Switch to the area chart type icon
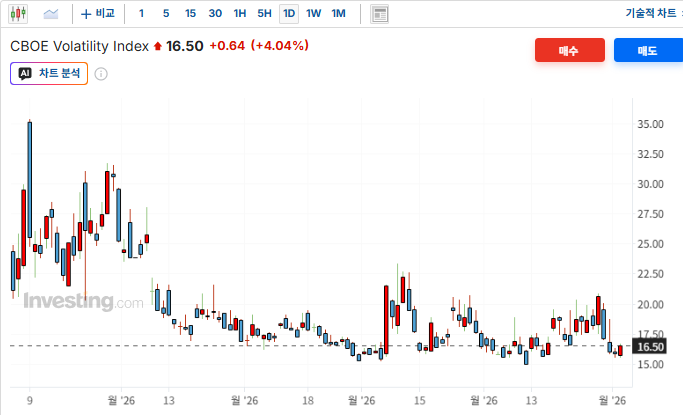Screen dimensions: 683x415 click(51, 14)
